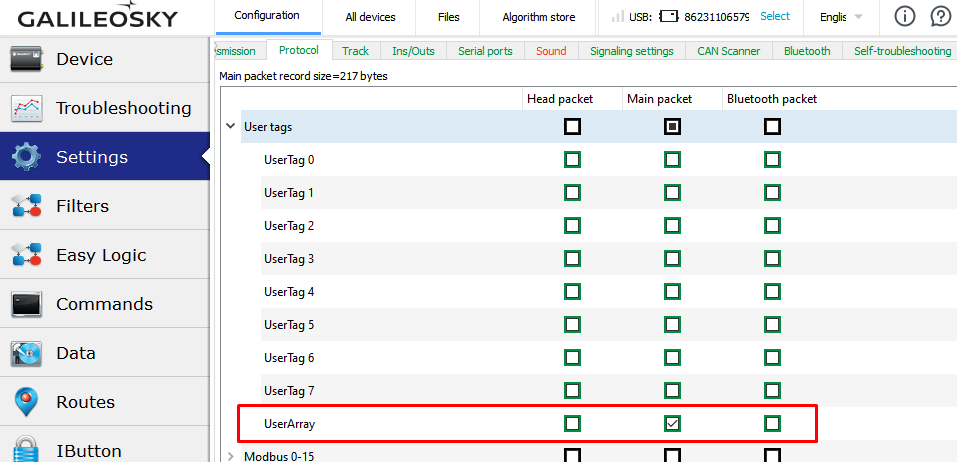Open the Algorithm store tab
The width and height of the screenshot is (957, 462).
click(x=537, y=17)
